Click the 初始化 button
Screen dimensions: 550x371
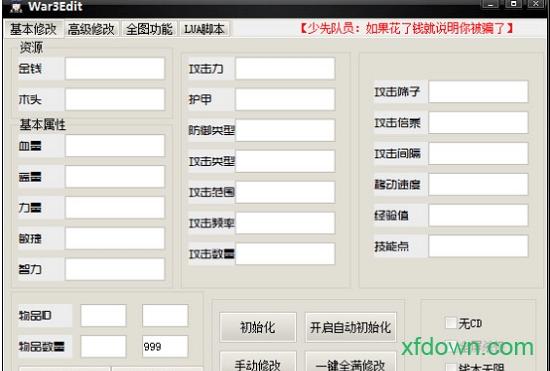(258, 327)
